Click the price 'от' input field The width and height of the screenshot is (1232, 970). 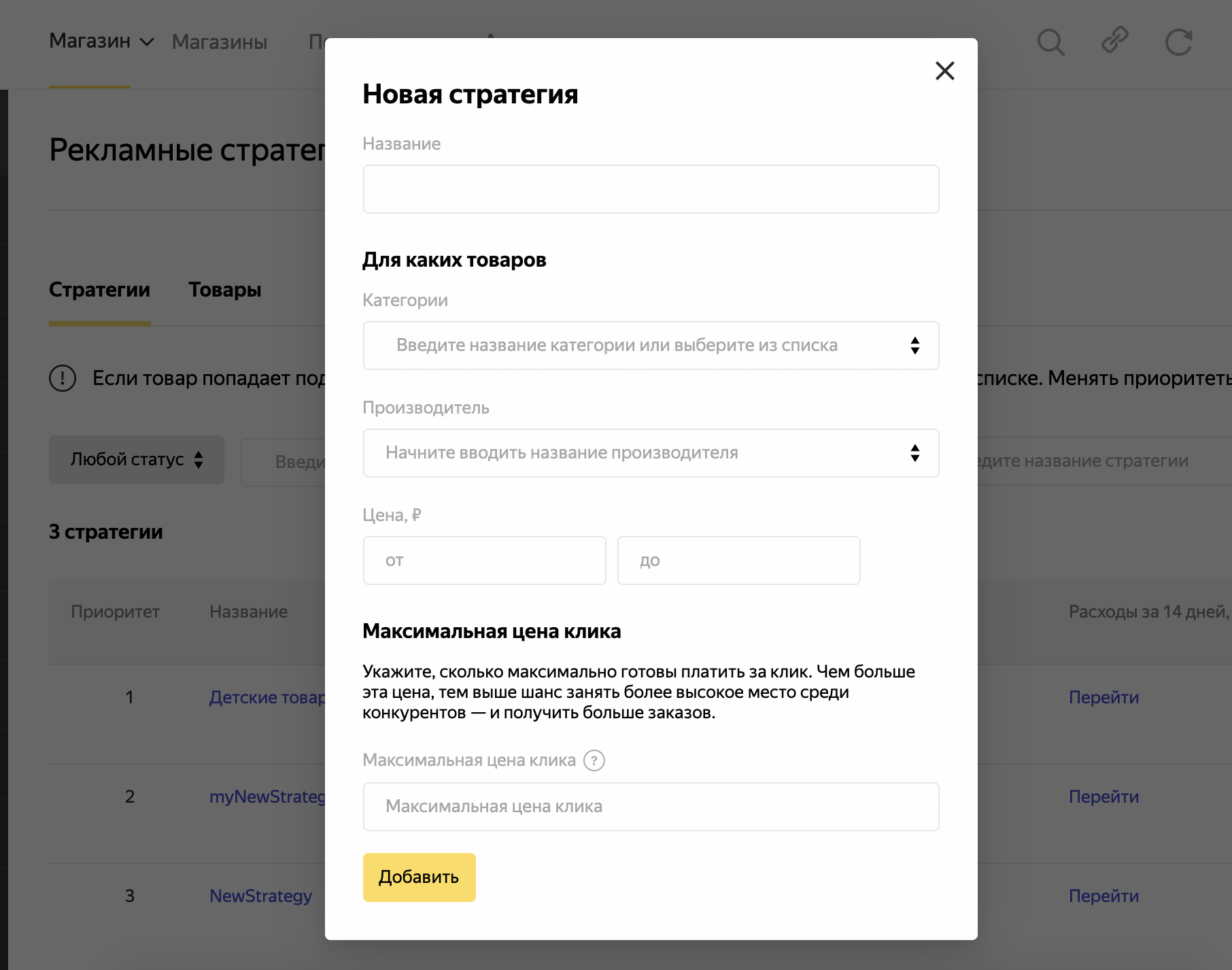484,561
